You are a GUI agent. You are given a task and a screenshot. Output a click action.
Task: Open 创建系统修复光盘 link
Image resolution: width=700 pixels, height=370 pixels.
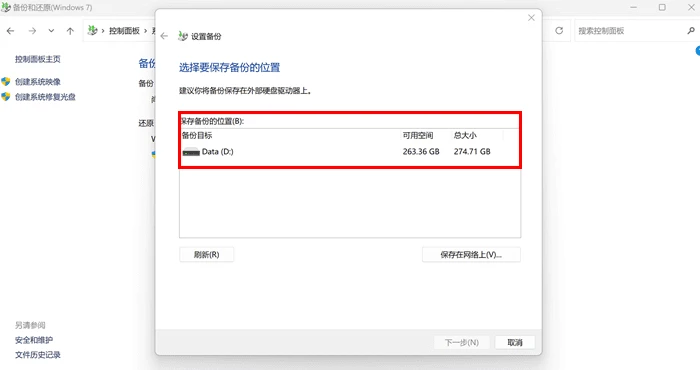coord(46,97)
